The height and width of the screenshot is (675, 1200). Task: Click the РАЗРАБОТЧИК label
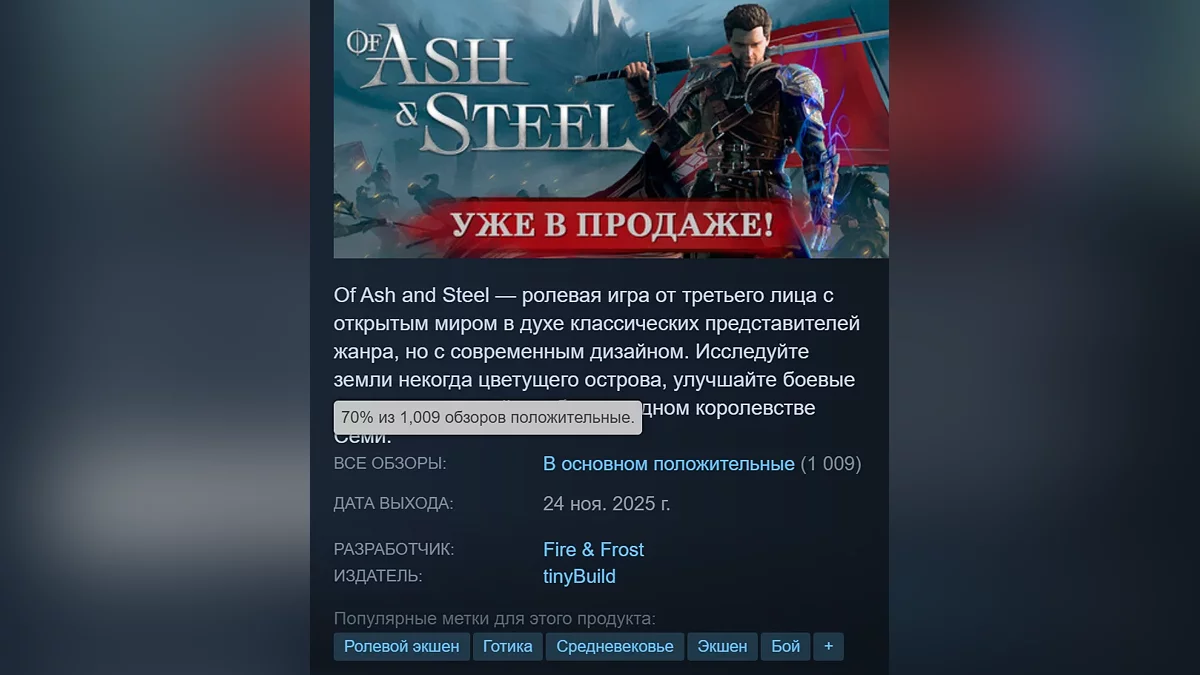click(x=394, y=549)
